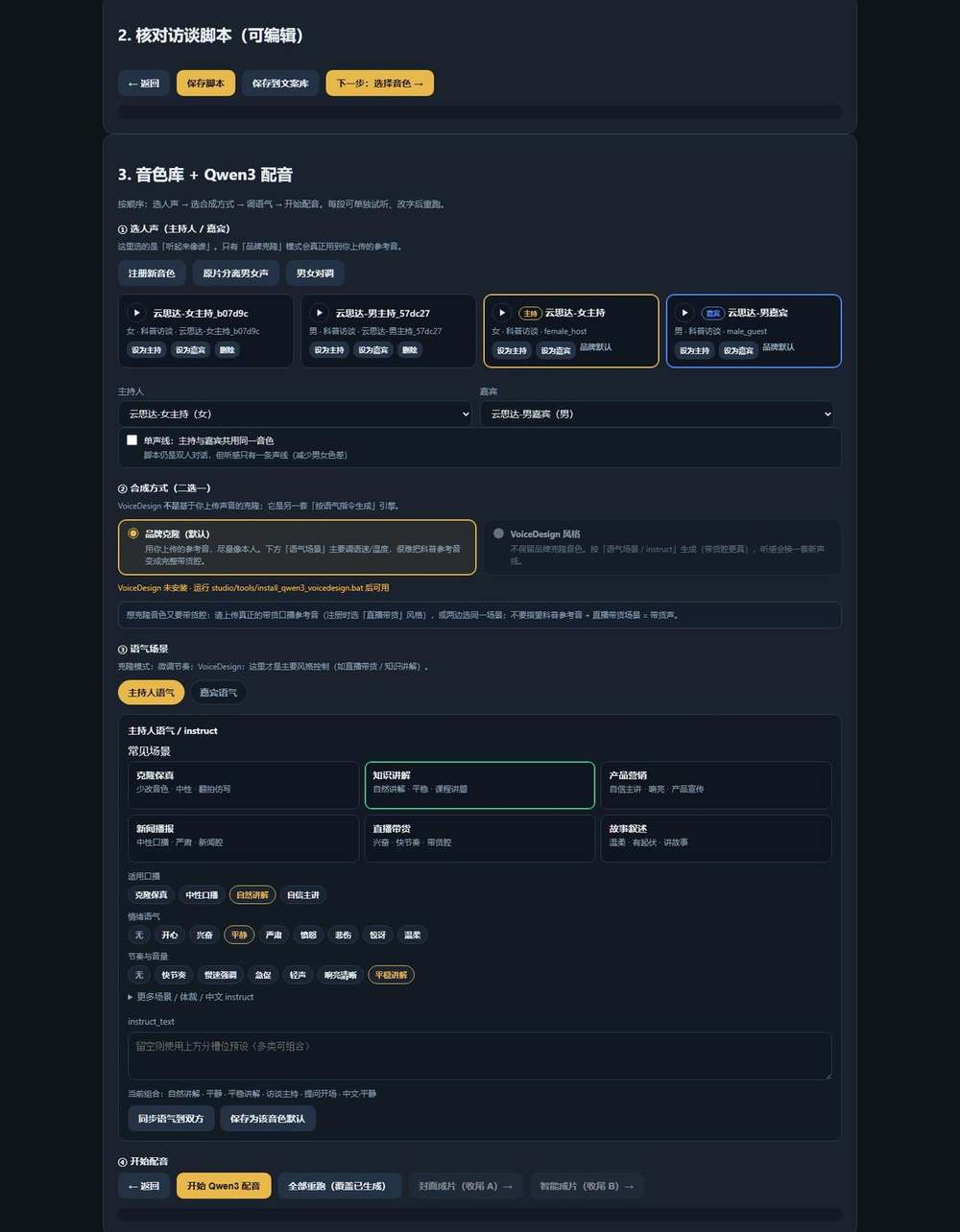The height and width of the screenshot is (1232, 960).
Task: Click 保存脚本 in script section
Action: click(205, 83)
